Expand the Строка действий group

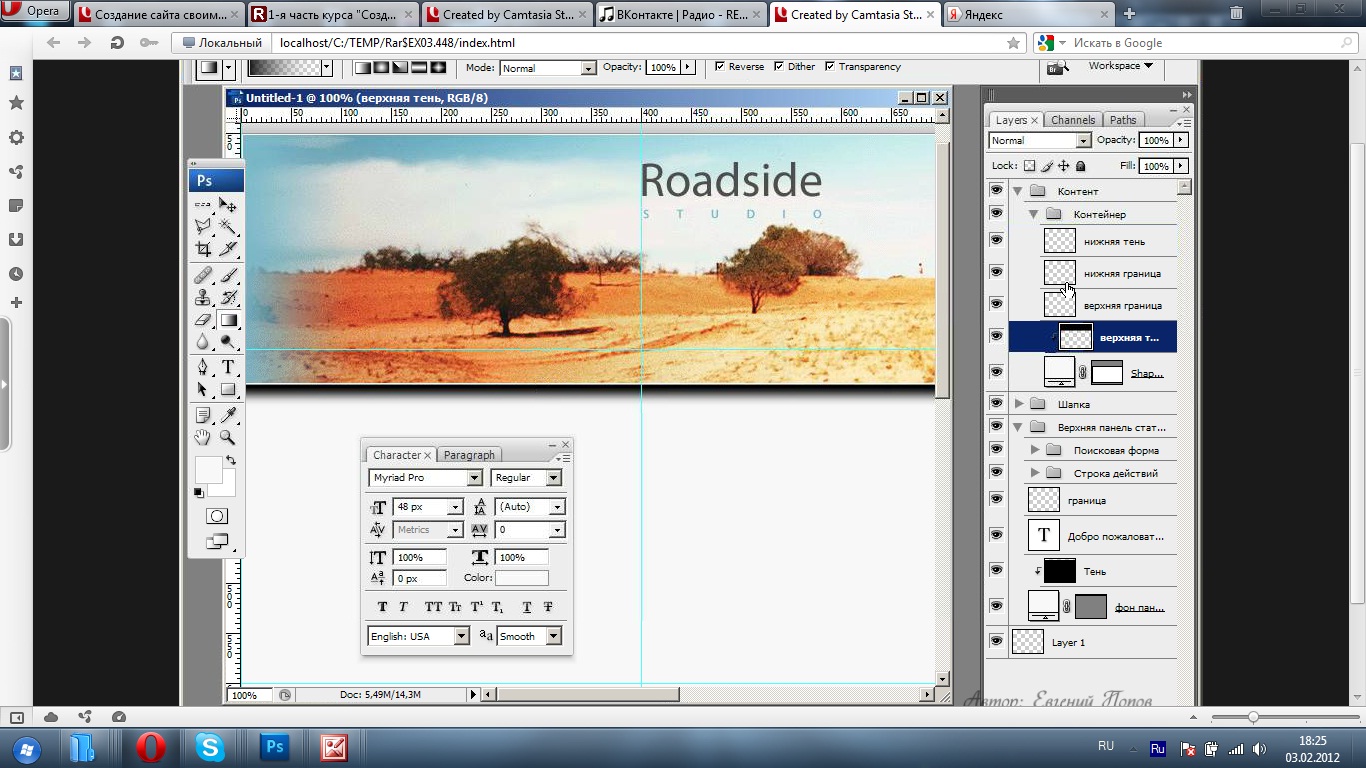pos(1035,473)
